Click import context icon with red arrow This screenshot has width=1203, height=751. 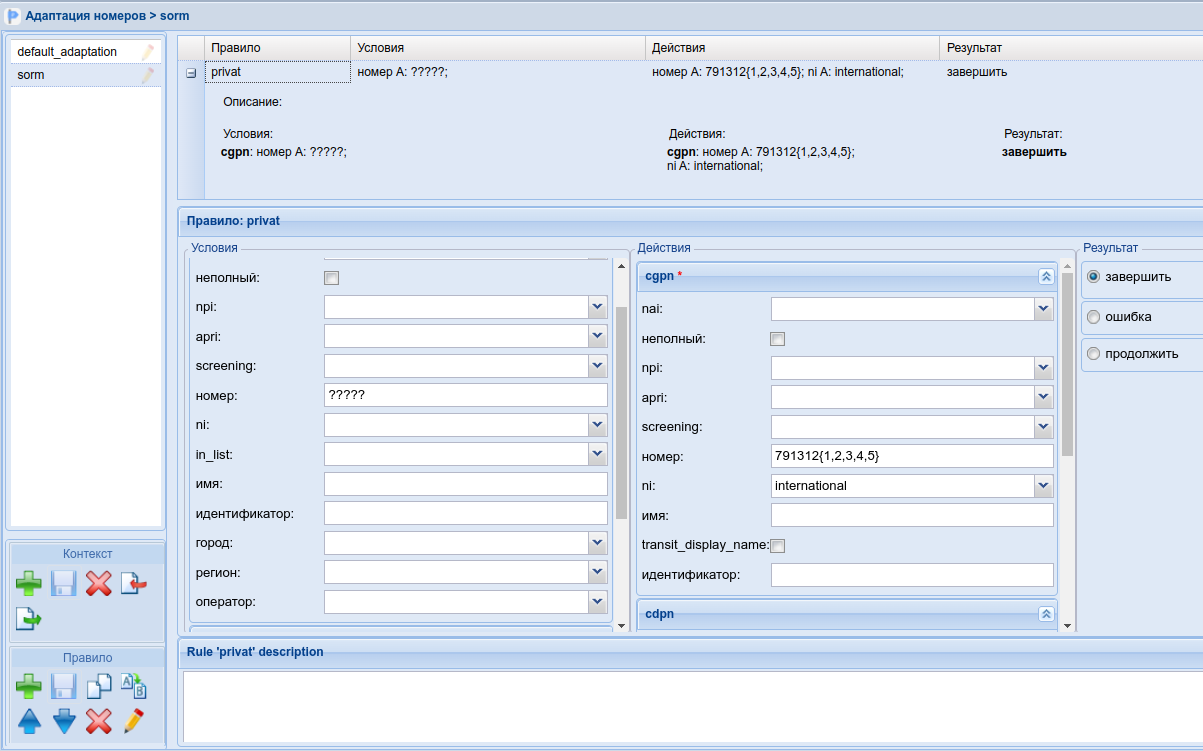tap(133, 584)
